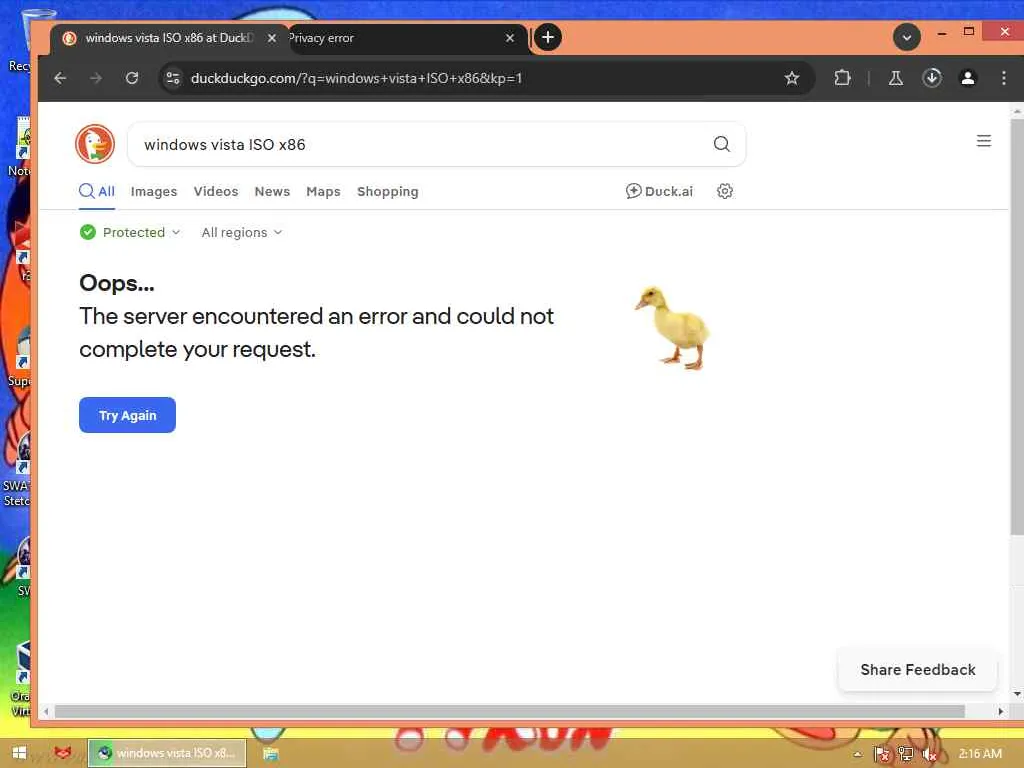Expand the tab search dropdown button
Screen dimensions: 1024x768
pos(906,37)
